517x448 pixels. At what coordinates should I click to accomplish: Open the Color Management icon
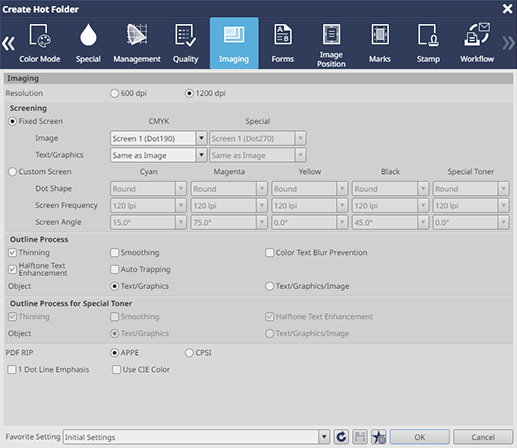(137, 34)
